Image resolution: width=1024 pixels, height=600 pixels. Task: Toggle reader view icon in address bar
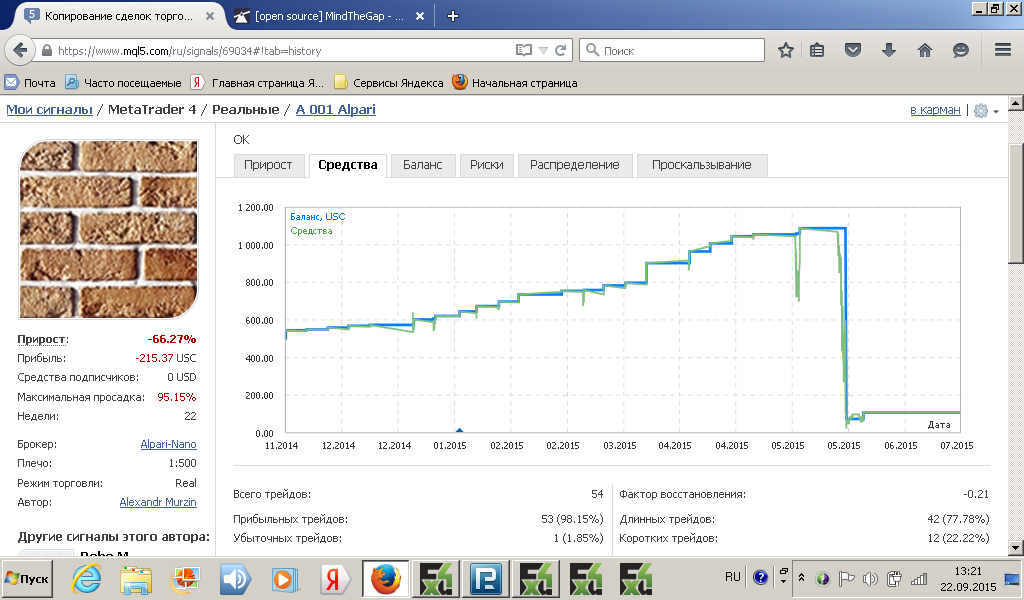click(x=524, y=50)
